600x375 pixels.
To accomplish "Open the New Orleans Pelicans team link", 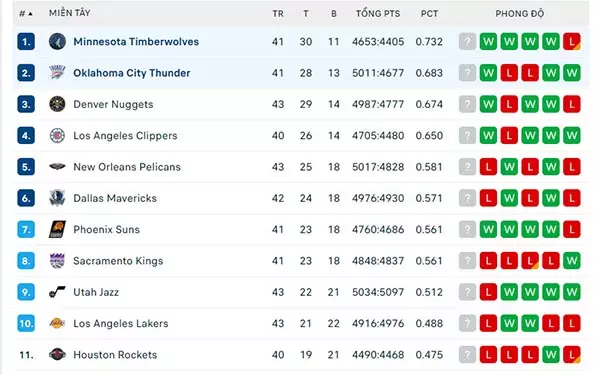I will 127,167.
